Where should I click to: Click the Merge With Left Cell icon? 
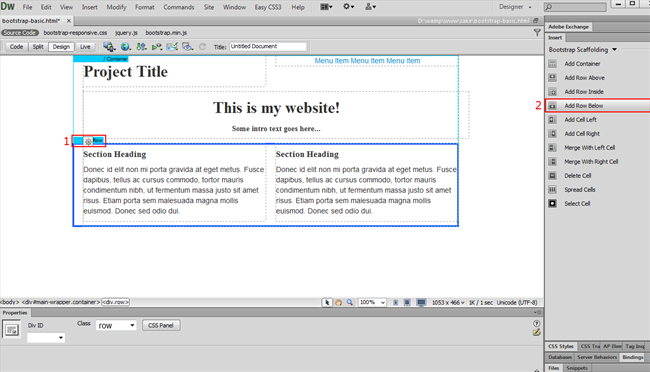[x=552, y=148]
